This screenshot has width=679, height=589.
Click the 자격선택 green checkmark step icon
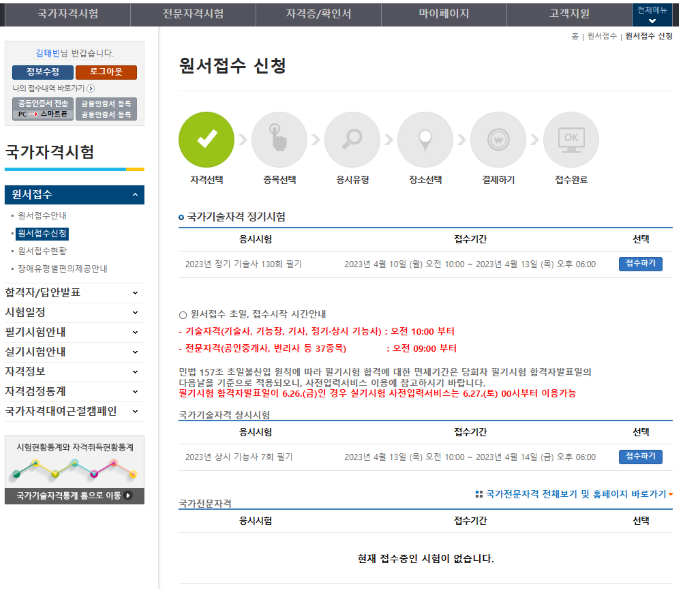(x=207, y=139)
